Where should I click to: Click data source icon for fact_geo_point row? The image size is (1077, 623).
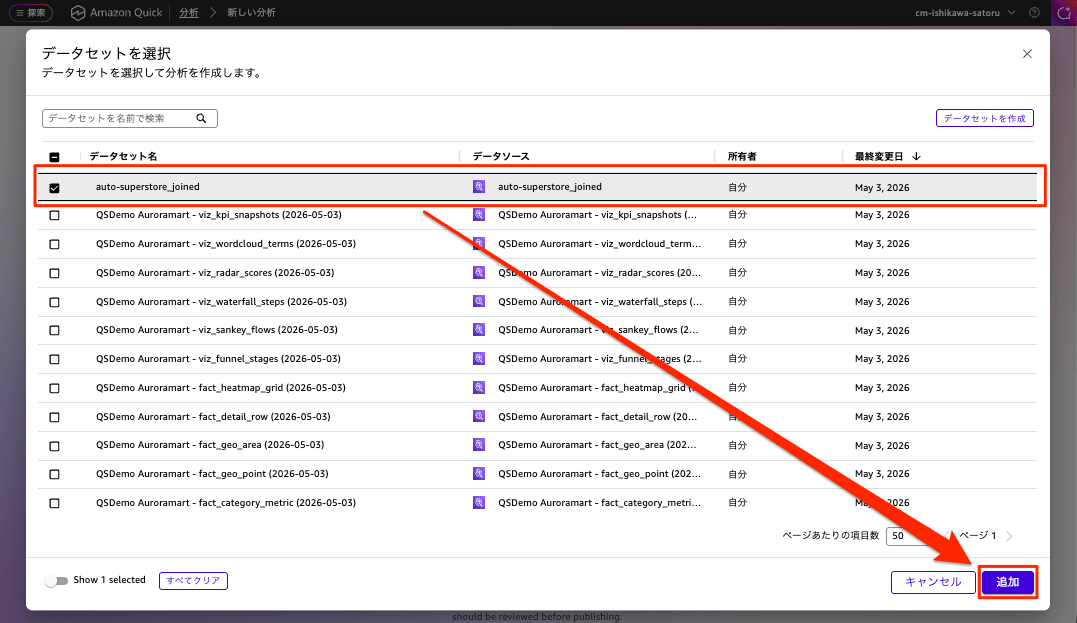pyautogui.click(x=479, y=473)
